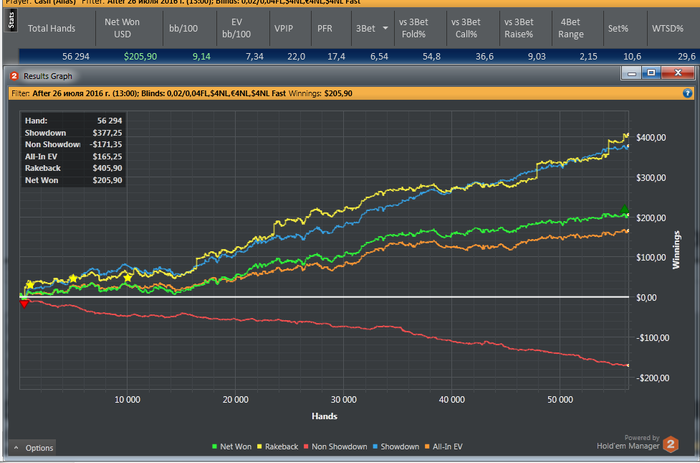The image size is (700, 463).
Task: Click the PFR value 17,4
Action: click(336, 57)
